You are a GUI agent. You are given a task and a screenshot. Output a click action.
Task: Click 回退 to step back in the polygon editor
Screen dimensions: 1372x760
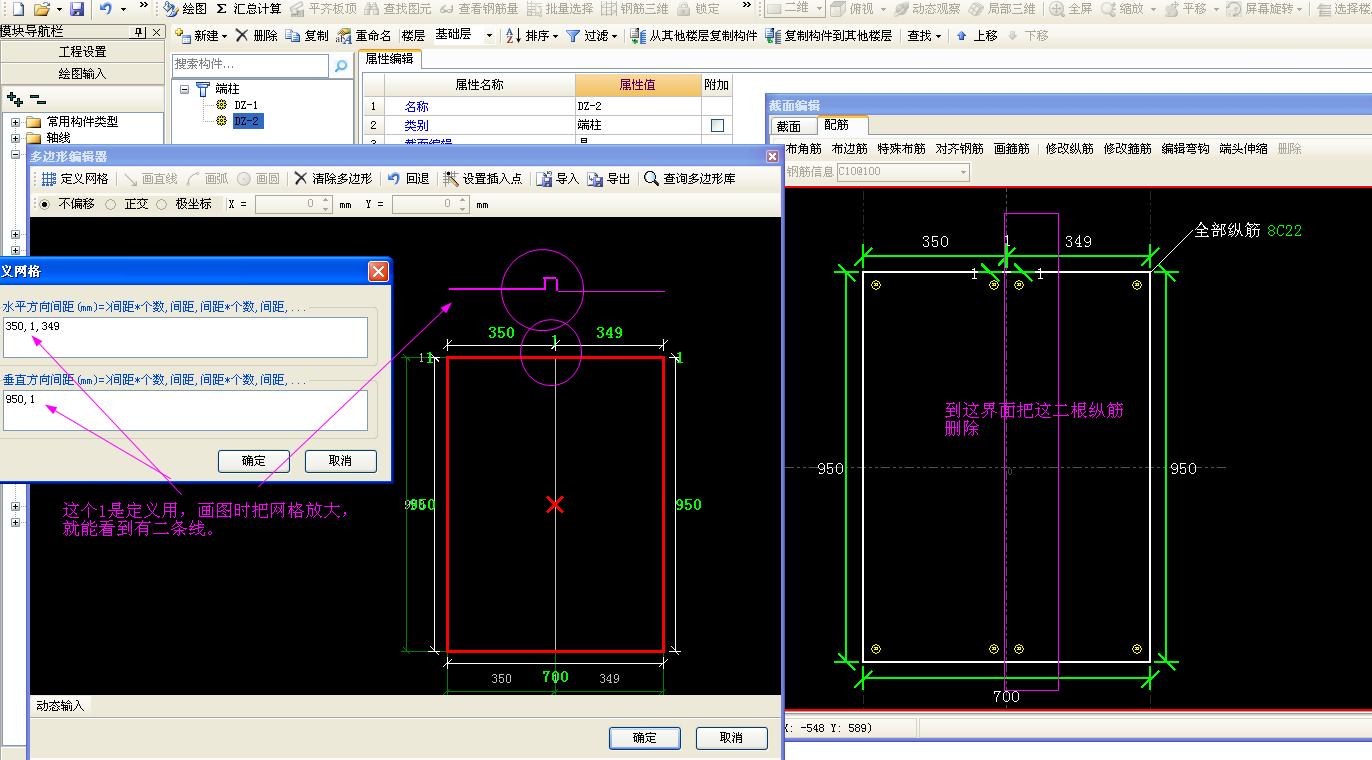[x=408, y=179]
